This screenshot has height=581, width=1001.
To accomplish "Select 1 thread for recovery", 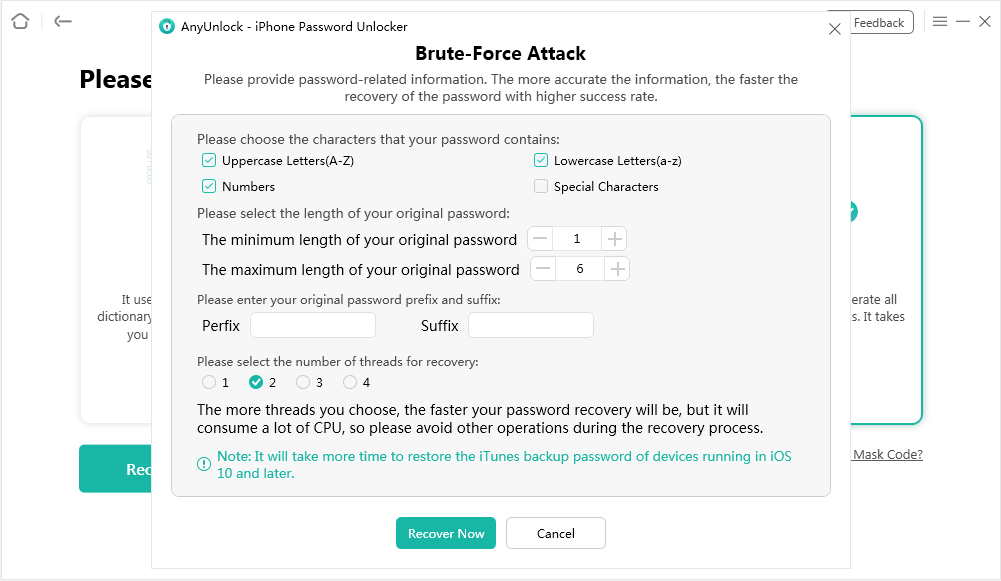I will point(209,382).
